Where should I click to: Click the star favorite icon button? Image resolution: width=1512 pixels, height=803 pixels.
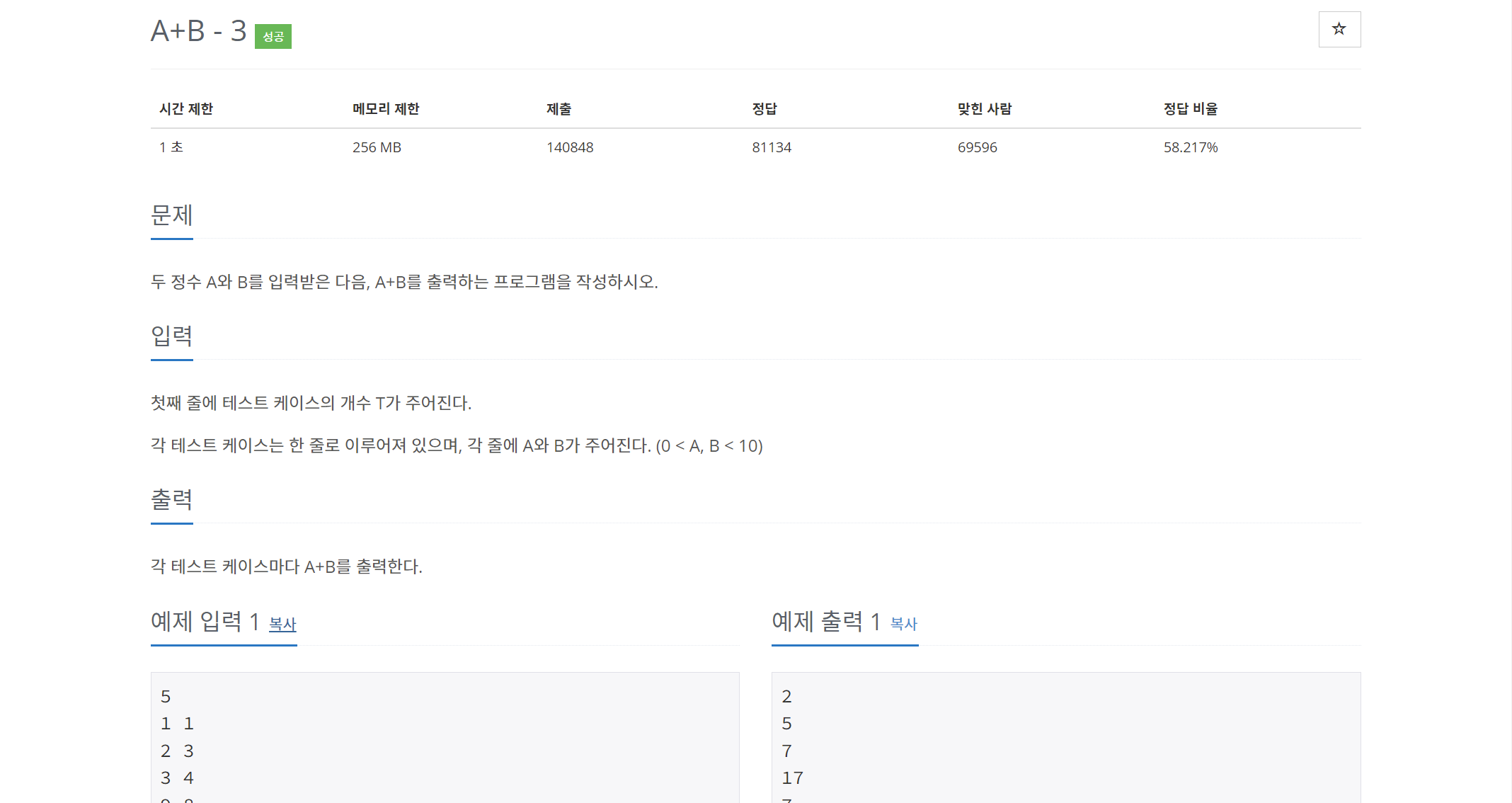pos(1339,29)
